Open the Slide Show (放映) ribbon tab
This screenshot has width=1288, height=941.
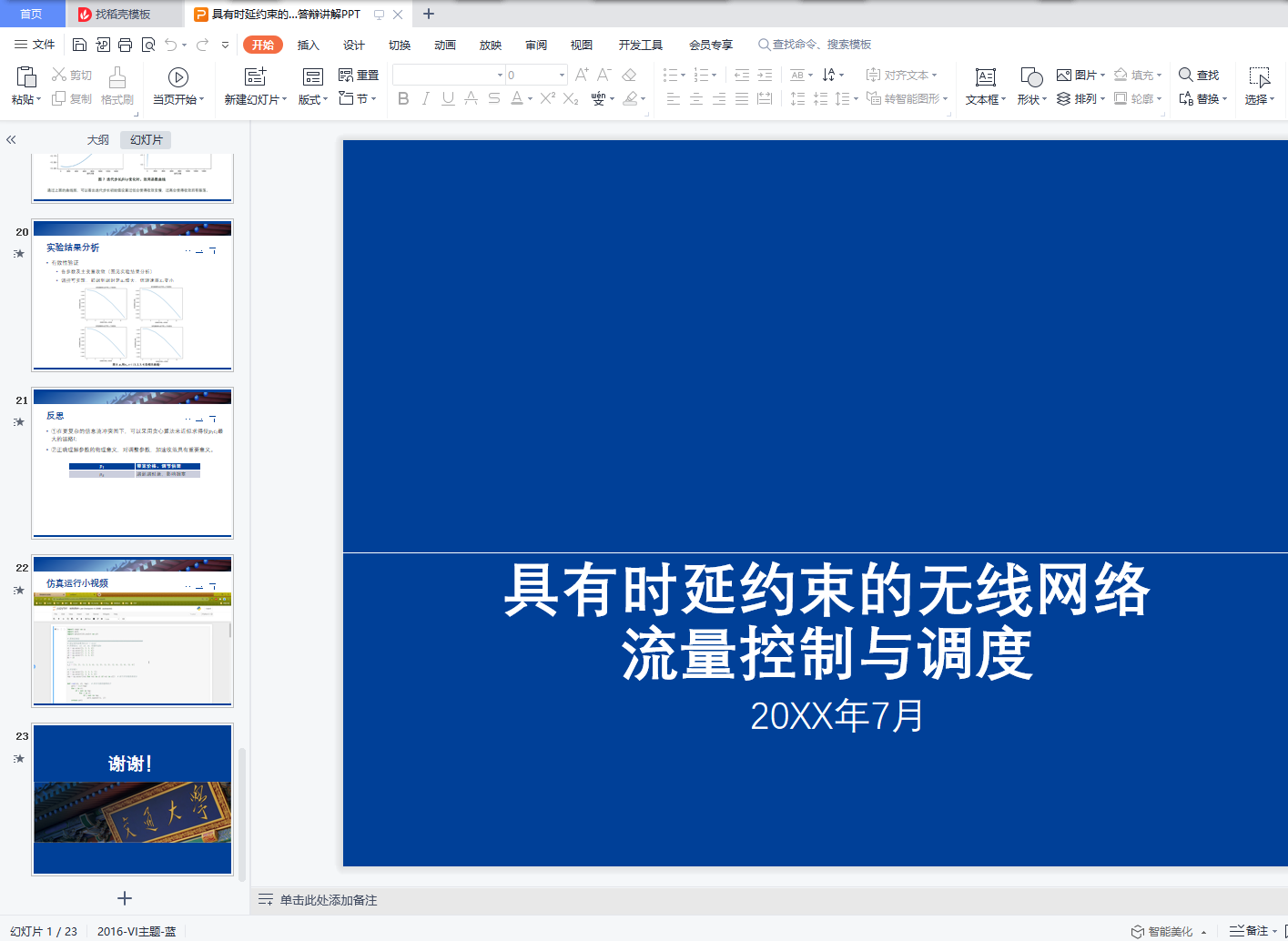[491, 45]
